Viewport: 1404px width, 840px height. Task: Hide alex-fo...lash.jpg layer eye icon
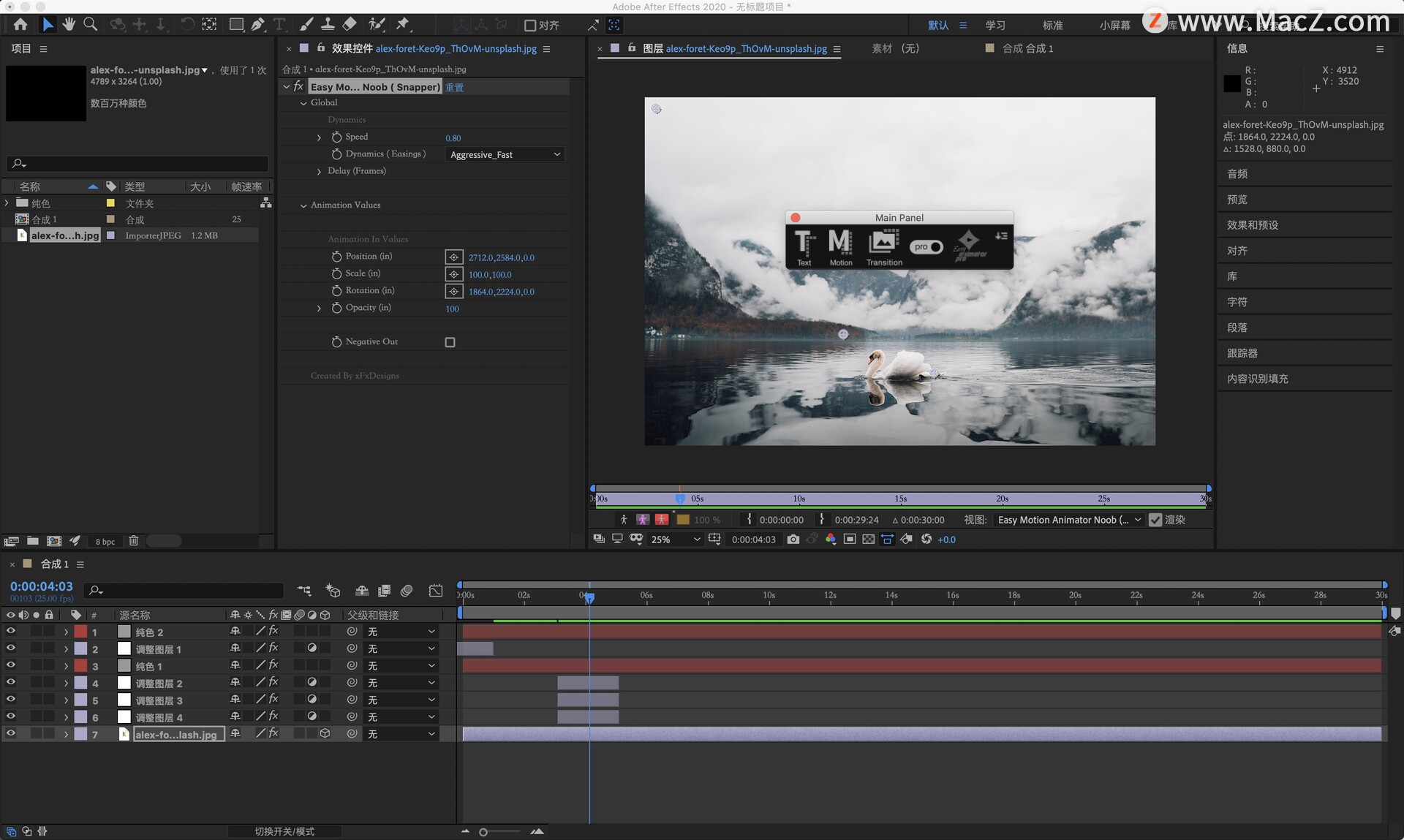(10, 733)
